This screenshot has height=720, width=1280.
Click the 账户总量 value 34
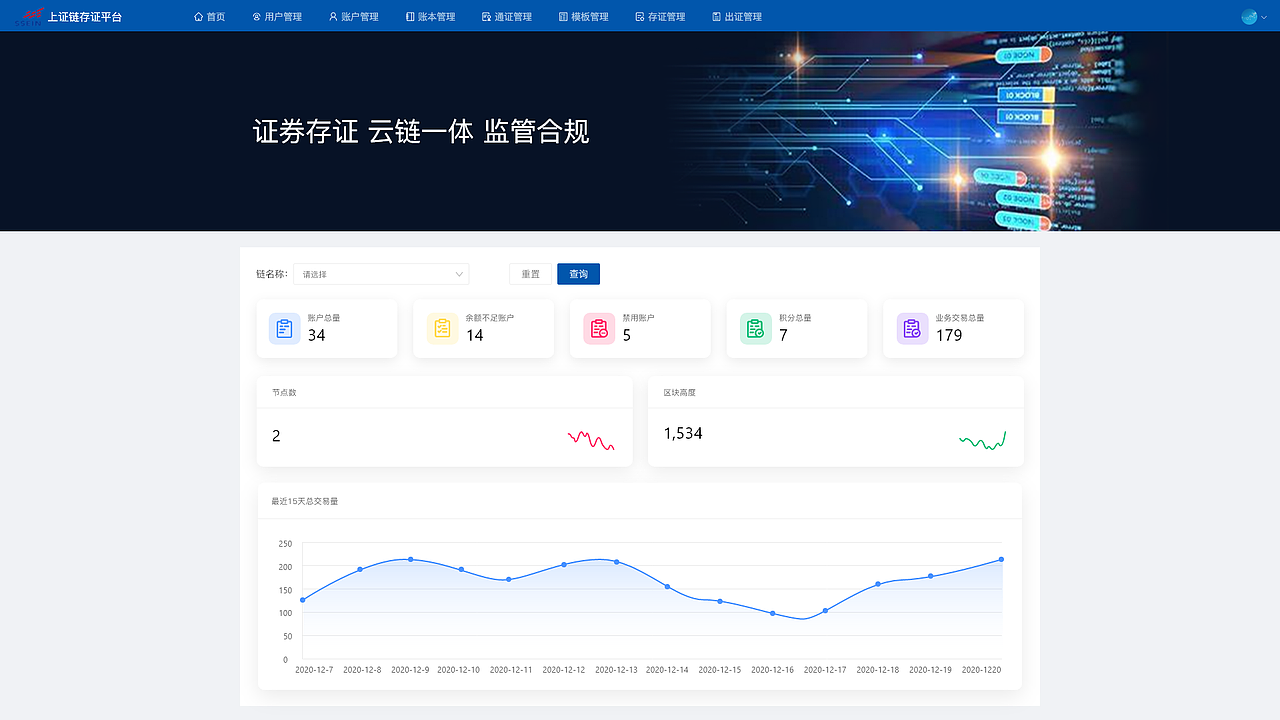pyautogui.click(x=317, y=336)
